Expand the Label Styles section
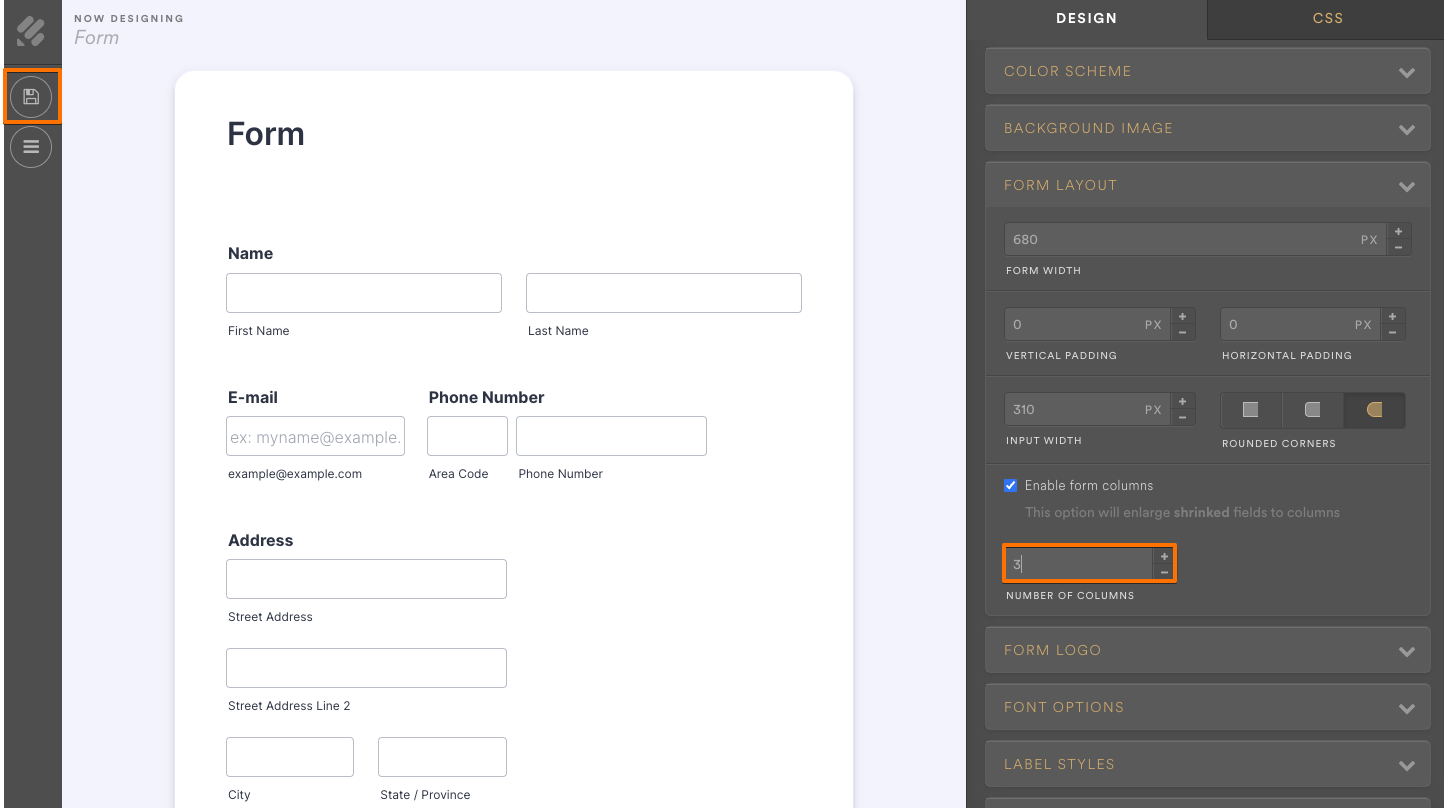The height and width of the screenshot is (808, 1444). pyautogui.click(x=1207, y=764)
